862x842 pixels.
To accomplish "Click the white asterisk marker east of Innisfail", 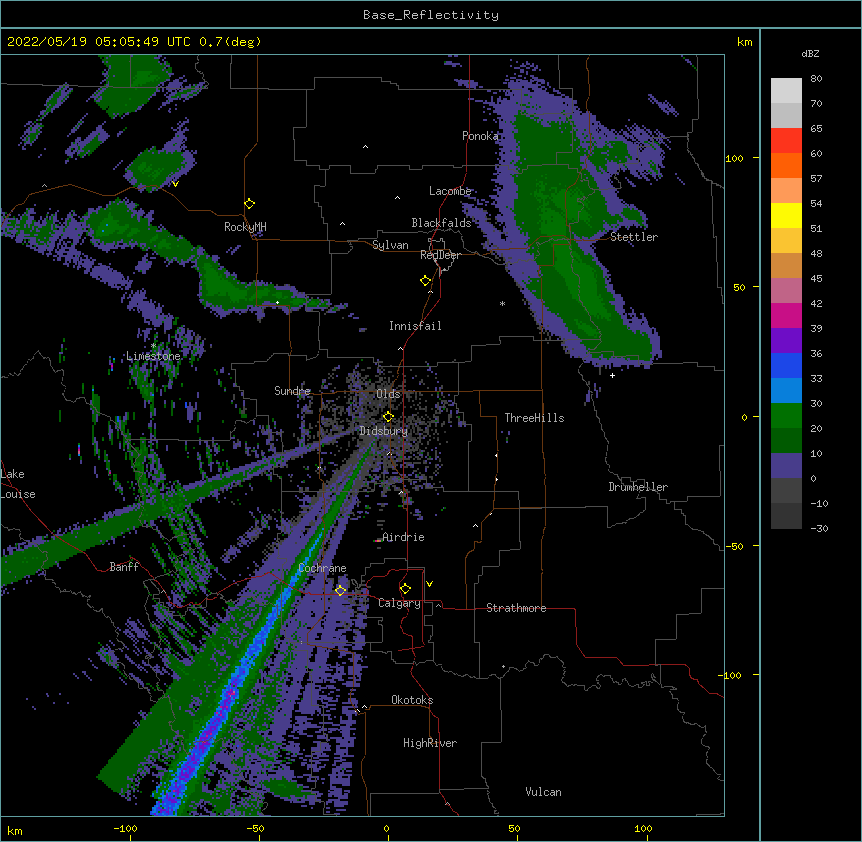I will click(502, 303).
